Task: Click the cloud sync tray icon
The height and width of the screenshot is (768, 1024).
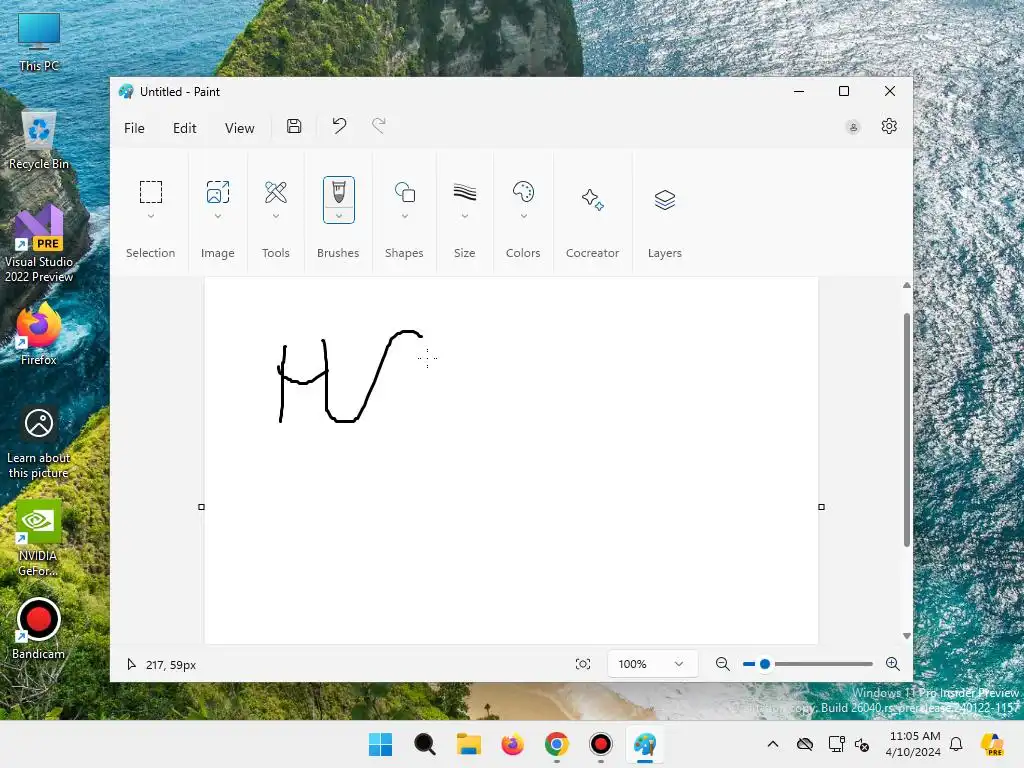Action: [x=805, y=744]
